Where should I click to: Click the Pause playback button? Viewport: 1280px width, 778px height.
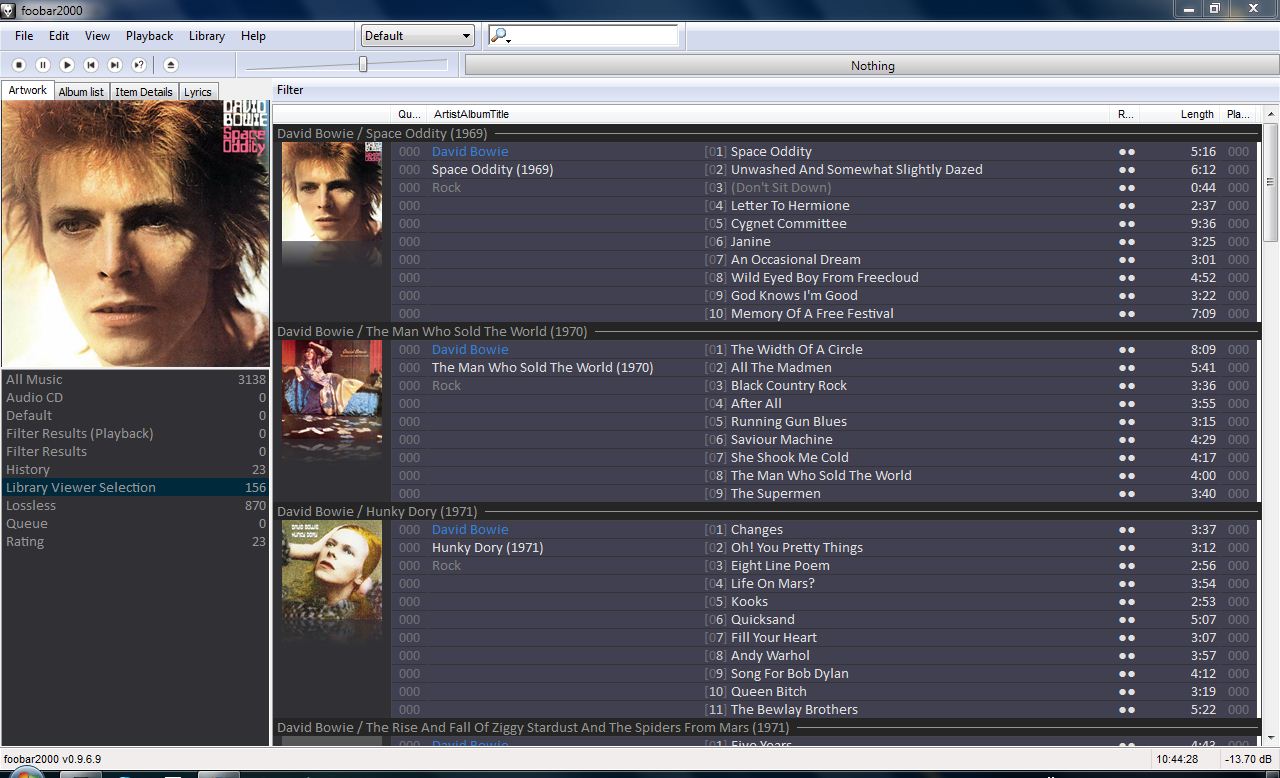coord(43,65)
